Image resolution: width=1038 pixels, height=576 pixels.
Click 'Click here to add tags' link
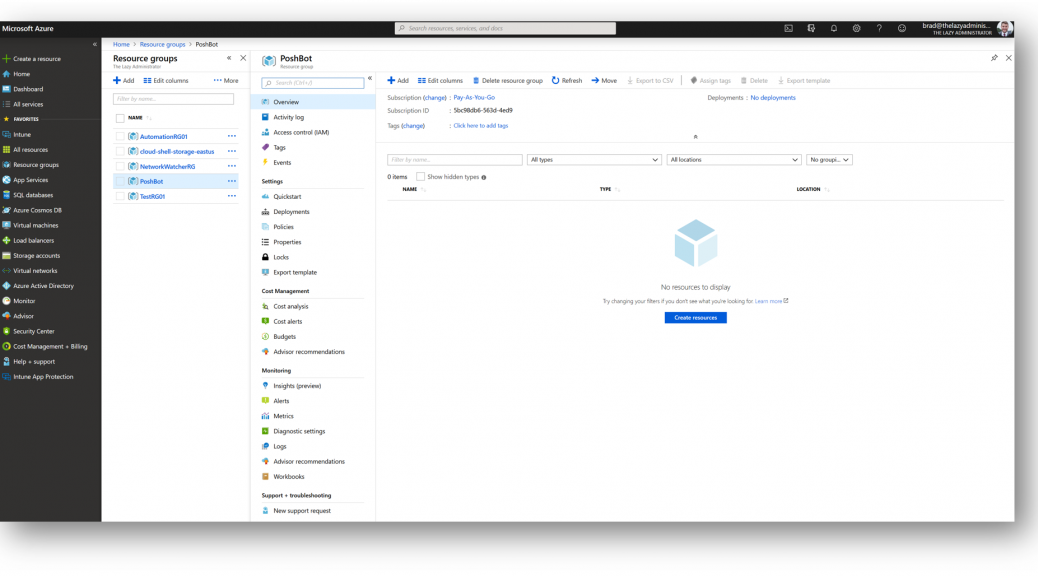point(481,126)
